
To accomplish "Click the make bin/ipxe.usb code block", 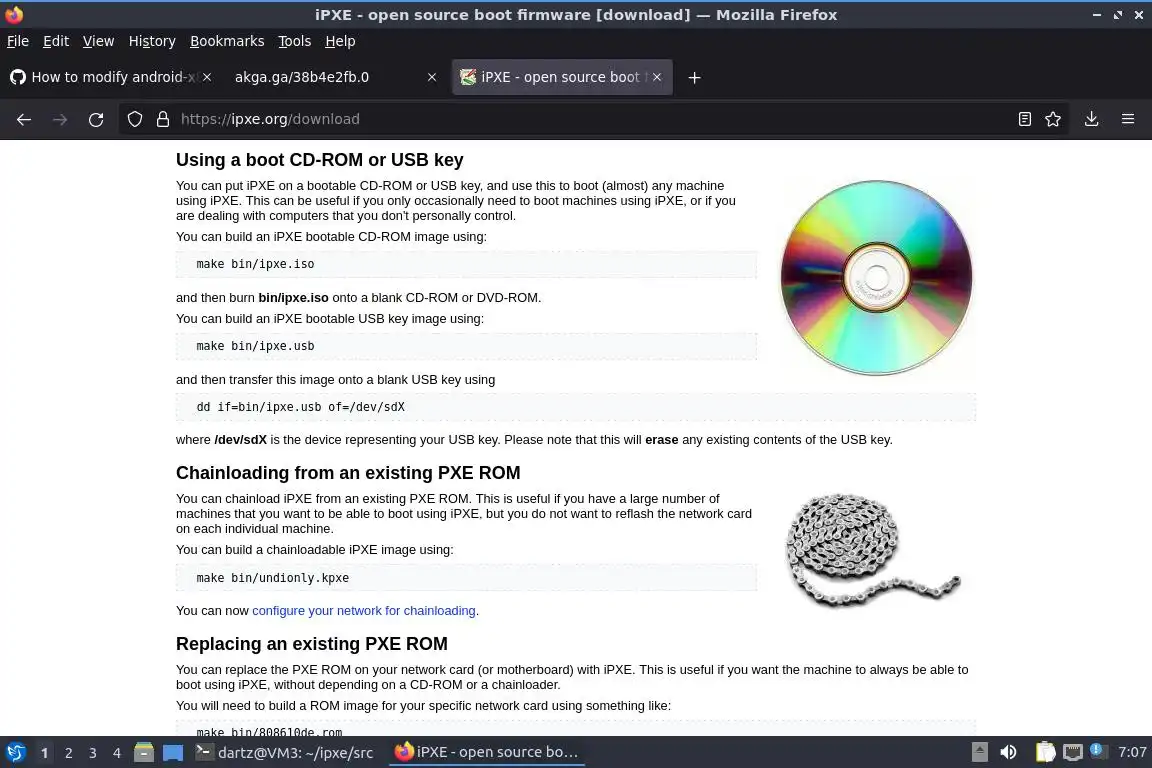I will click(x=466, y=346).
